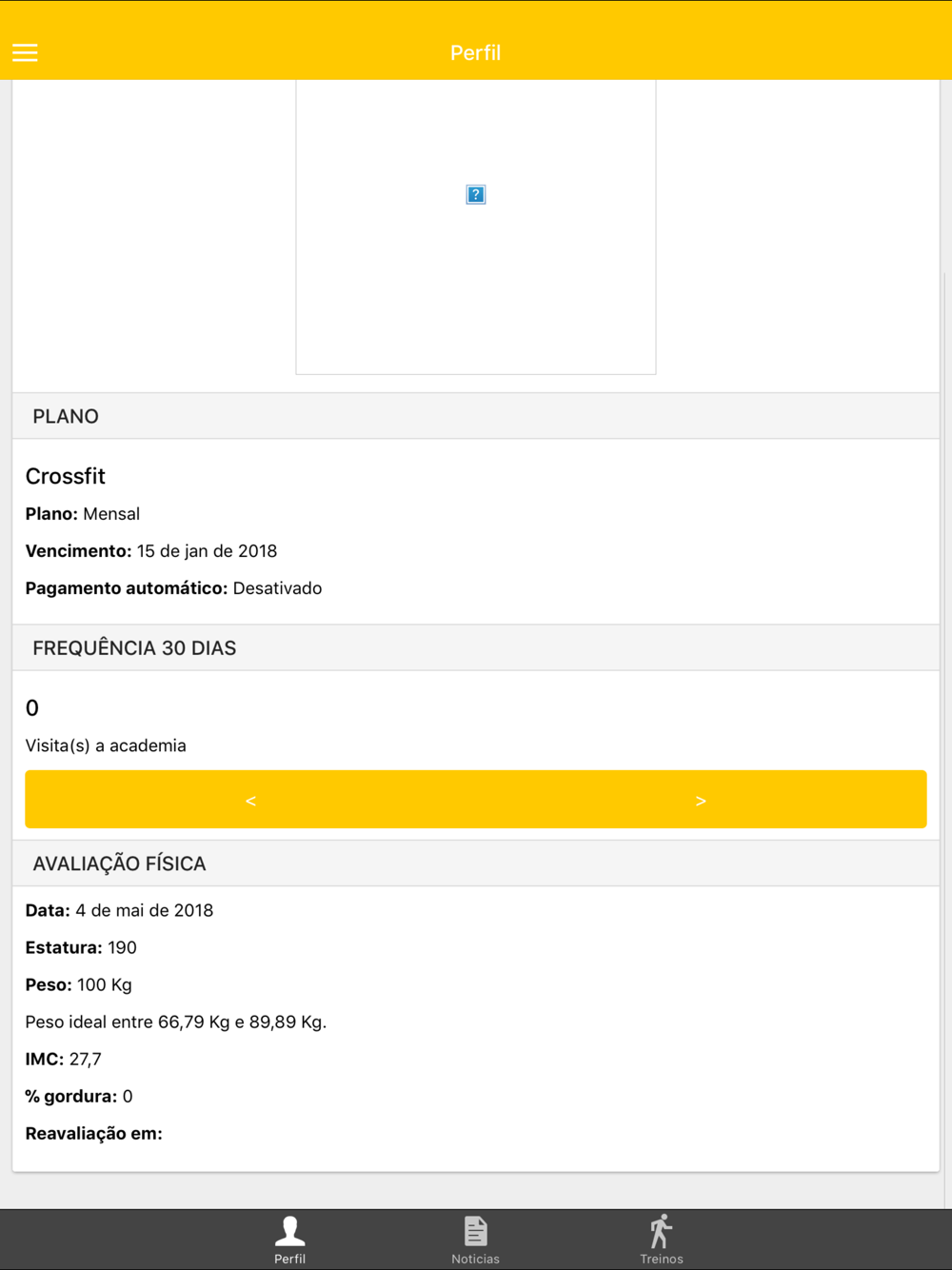Go to next frequency period arrow

click(x=701, y=801)
